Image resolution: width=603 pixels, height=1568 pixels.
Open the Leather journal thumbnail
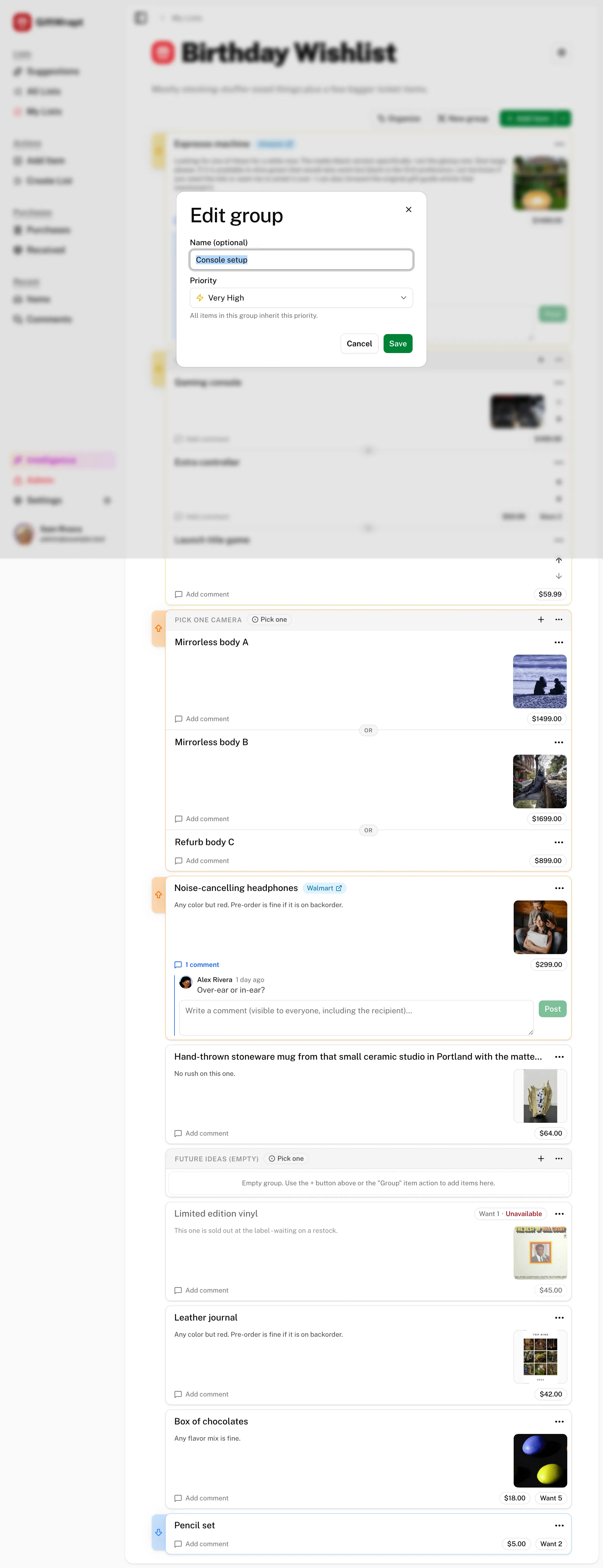(x=540, y=1357)
